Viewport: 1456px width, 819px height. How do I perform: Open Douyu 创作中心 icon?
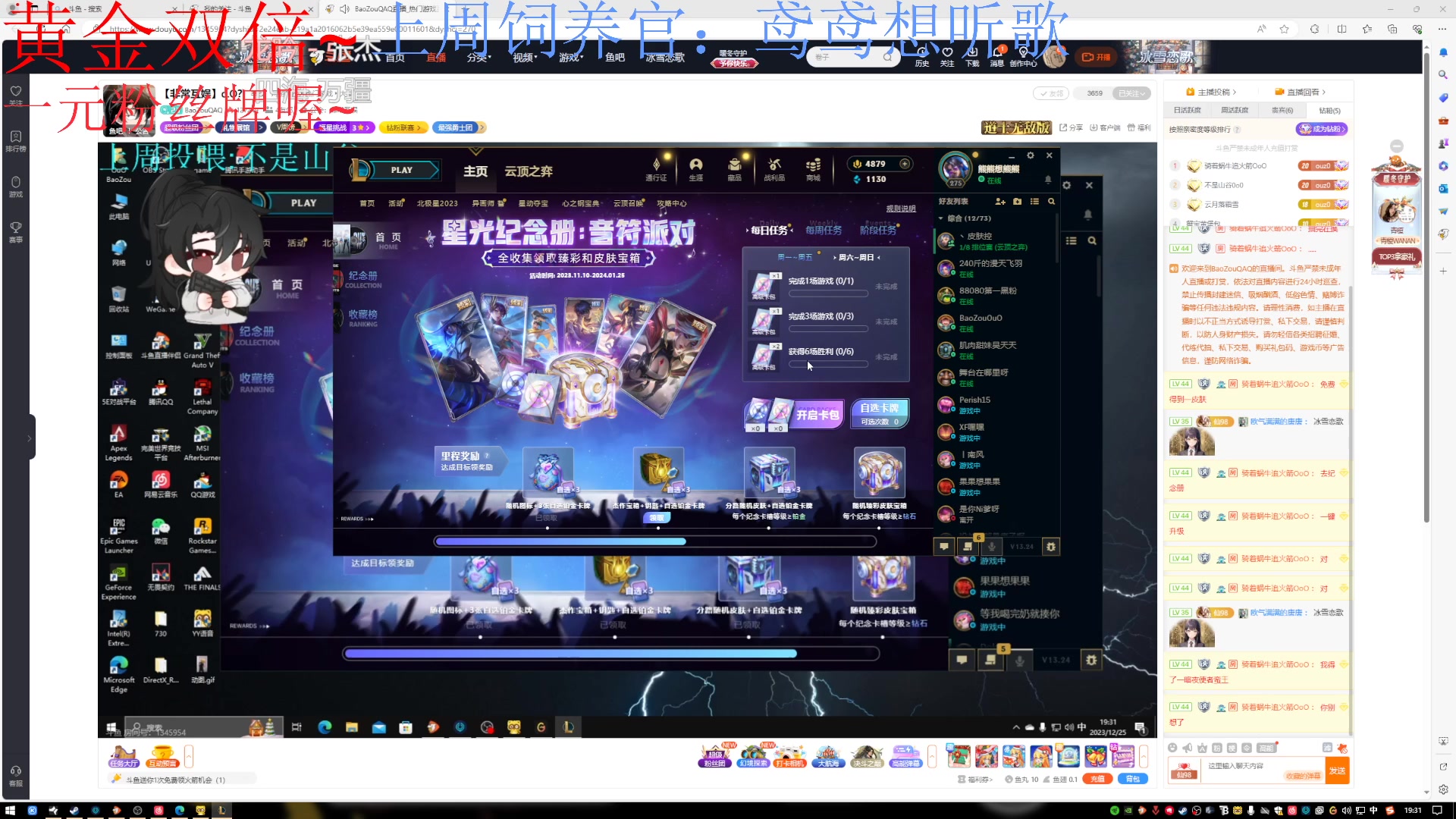1023,56
